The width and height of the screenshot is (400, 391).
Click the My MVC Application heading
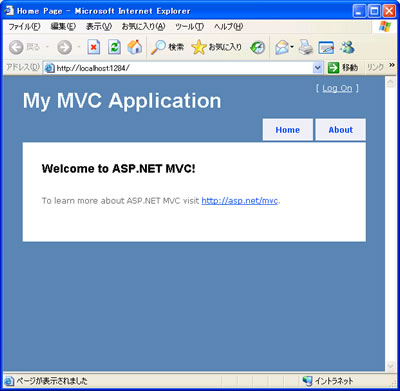pyautogui.click(x=122, y=101)
